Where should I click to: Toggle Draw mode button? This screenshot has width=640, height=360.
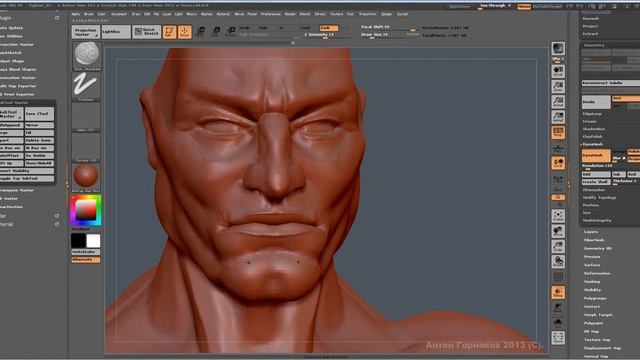(x=184, y=32)
